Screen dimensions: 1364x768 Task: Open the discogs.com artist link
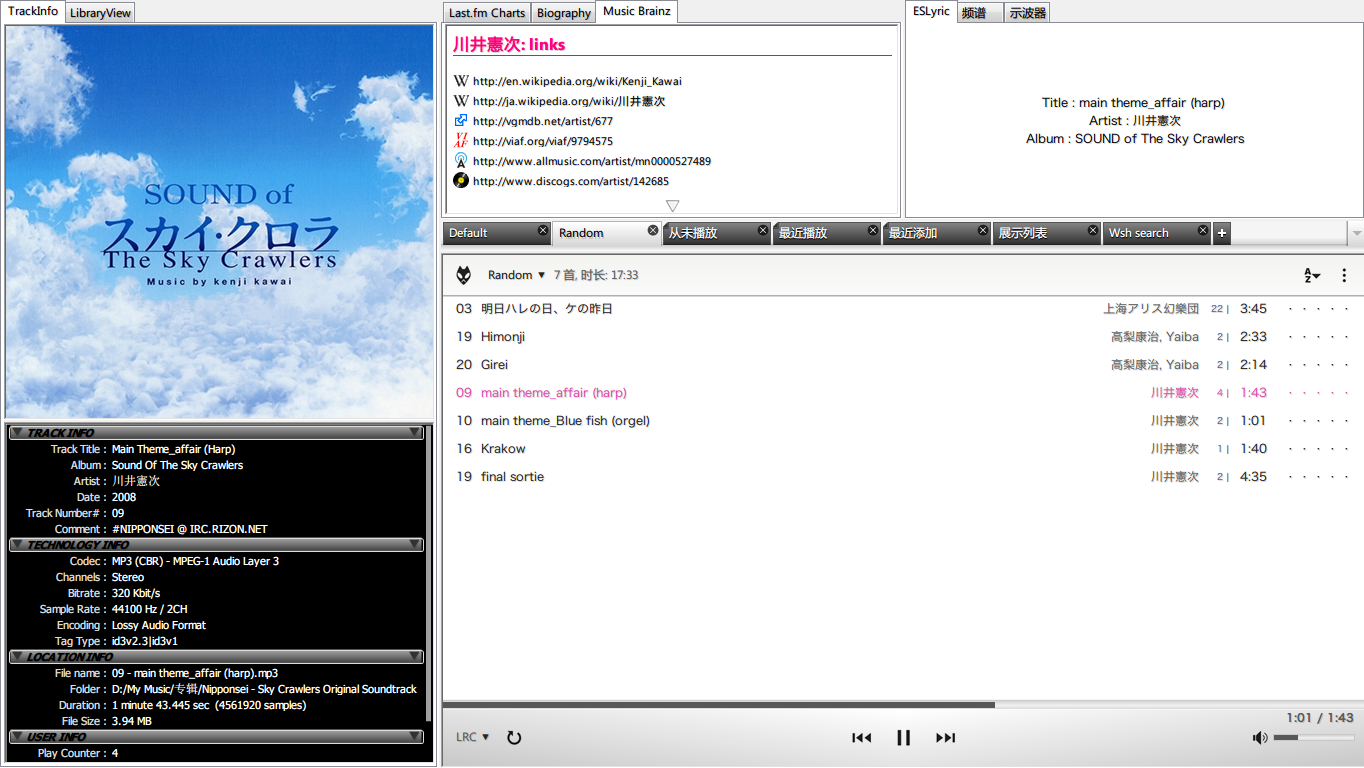point(571,181)
